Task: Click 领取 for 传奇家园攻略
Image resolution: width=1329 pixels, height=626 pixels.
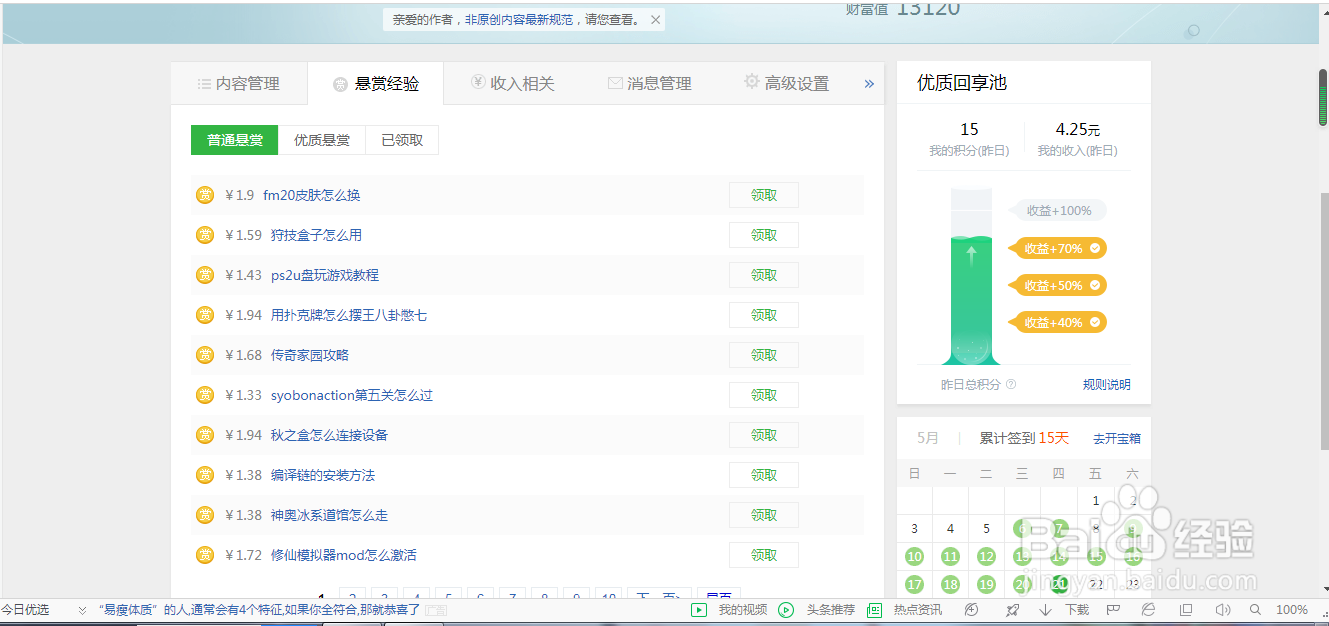Action: (763, 355)
